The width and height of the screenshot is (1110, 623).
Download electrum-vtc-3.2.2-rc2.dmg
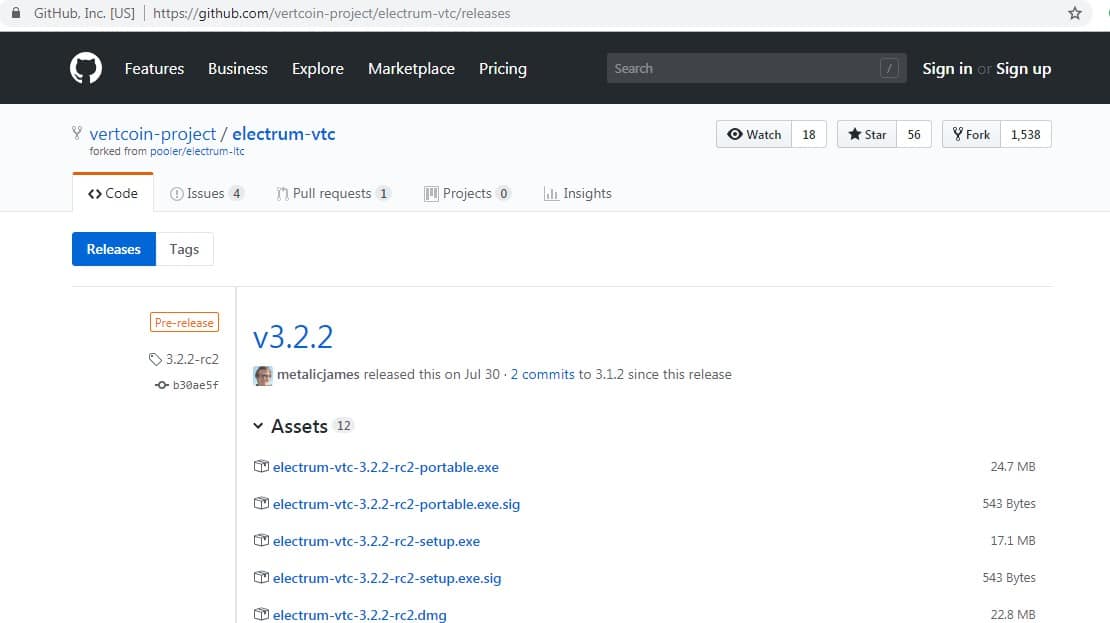point(360,615)
